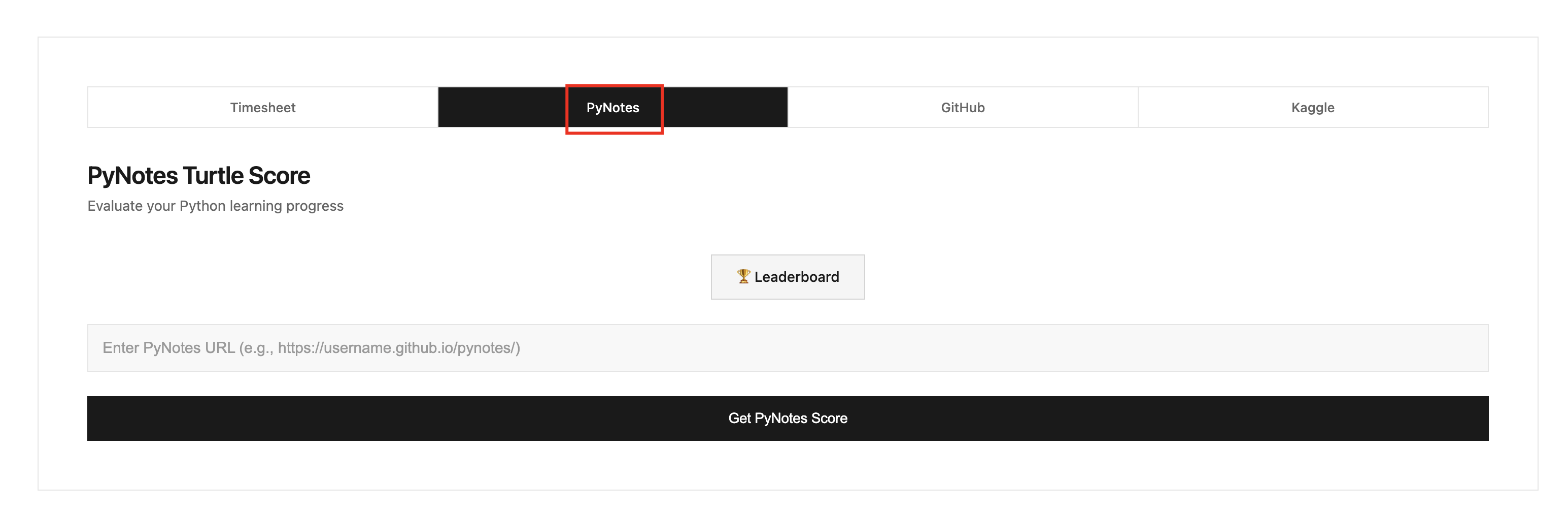Open the GitHub tab
1568x516 pixels.
point(962,108)
